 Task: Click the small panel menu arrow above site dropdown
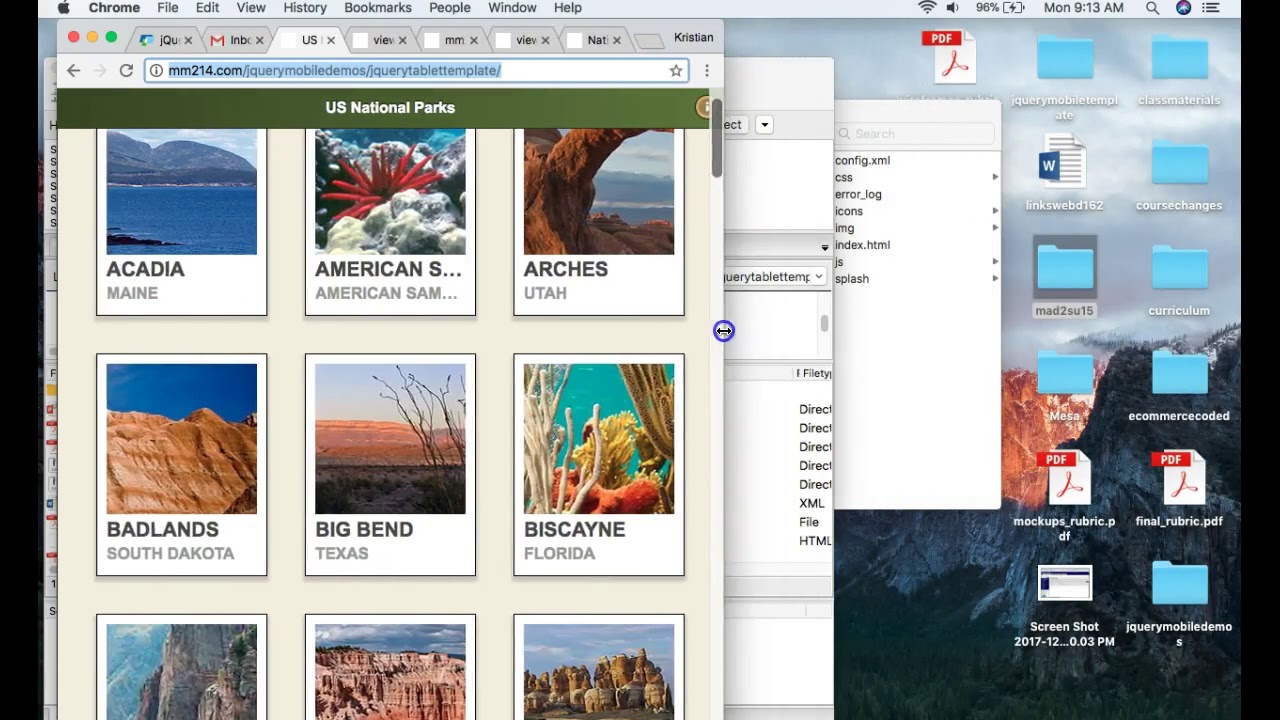coord(825,247)
